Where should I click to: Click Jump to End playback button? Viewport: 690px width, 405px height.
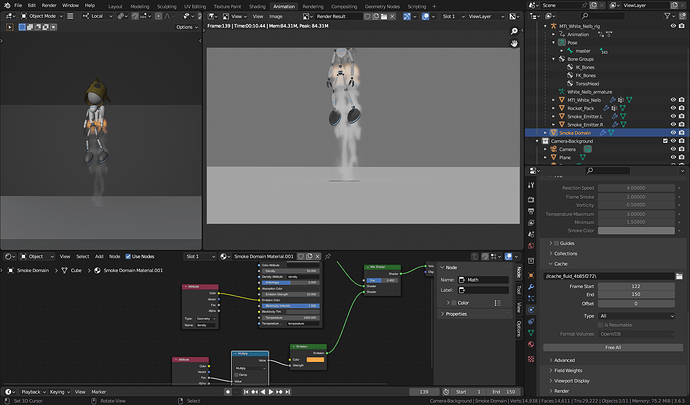[288, 392]
